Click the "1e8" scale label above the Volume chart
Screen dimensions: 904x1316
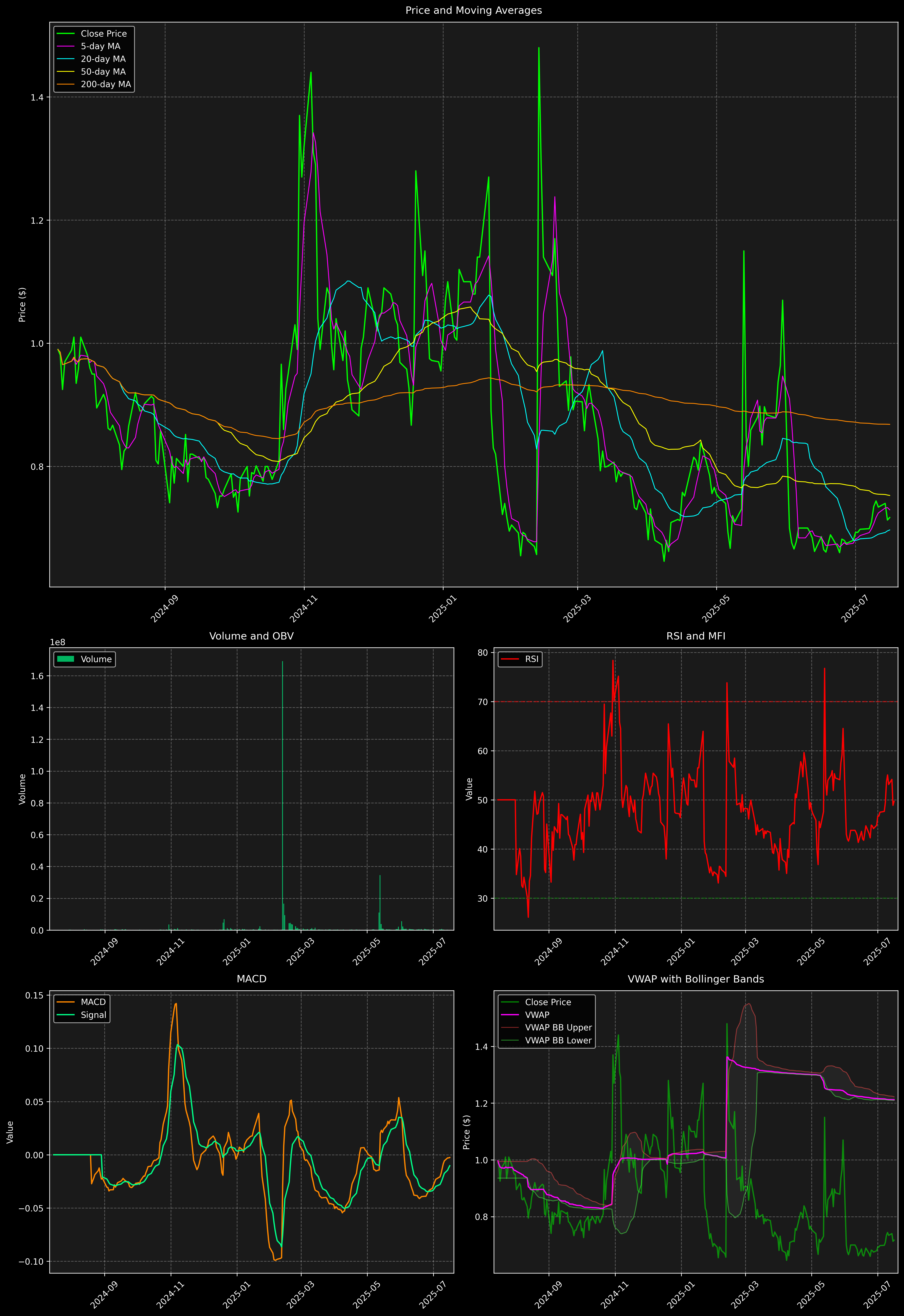58,642
